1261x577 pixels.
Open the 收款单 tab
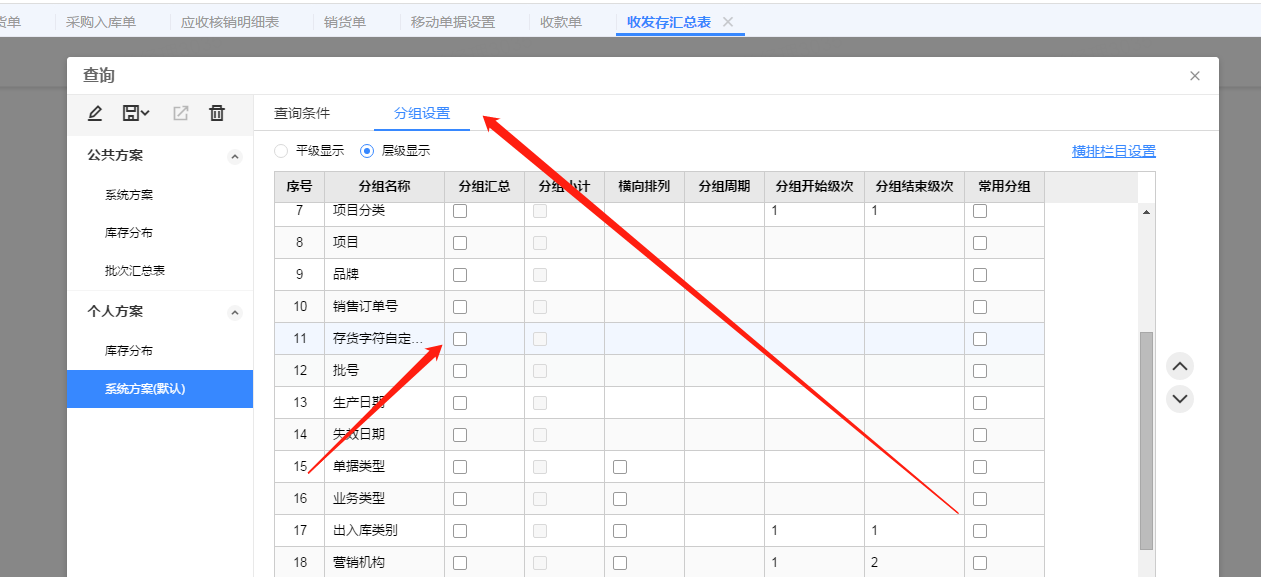pyautogui.click(x=561, y=22)
